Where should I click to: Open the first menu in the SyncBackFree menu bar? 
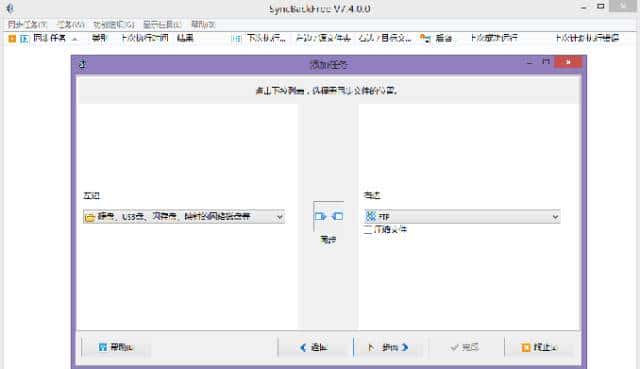[x=27, y=24]
